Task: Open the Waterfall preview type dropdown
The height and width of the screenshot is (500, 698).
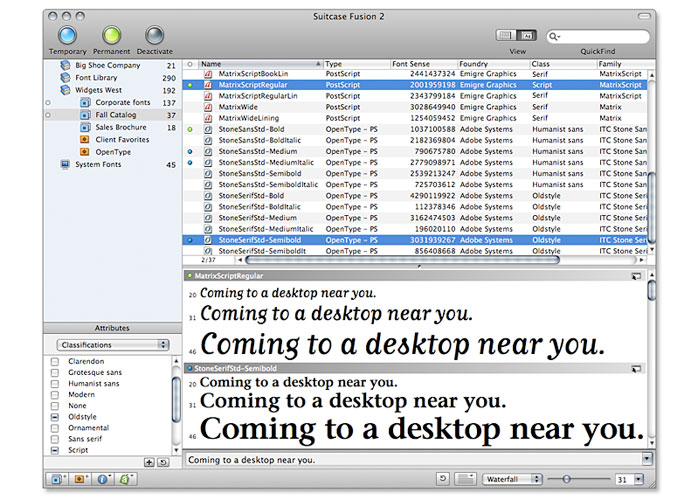Action: pyautogui.click(x=512, y=480)
